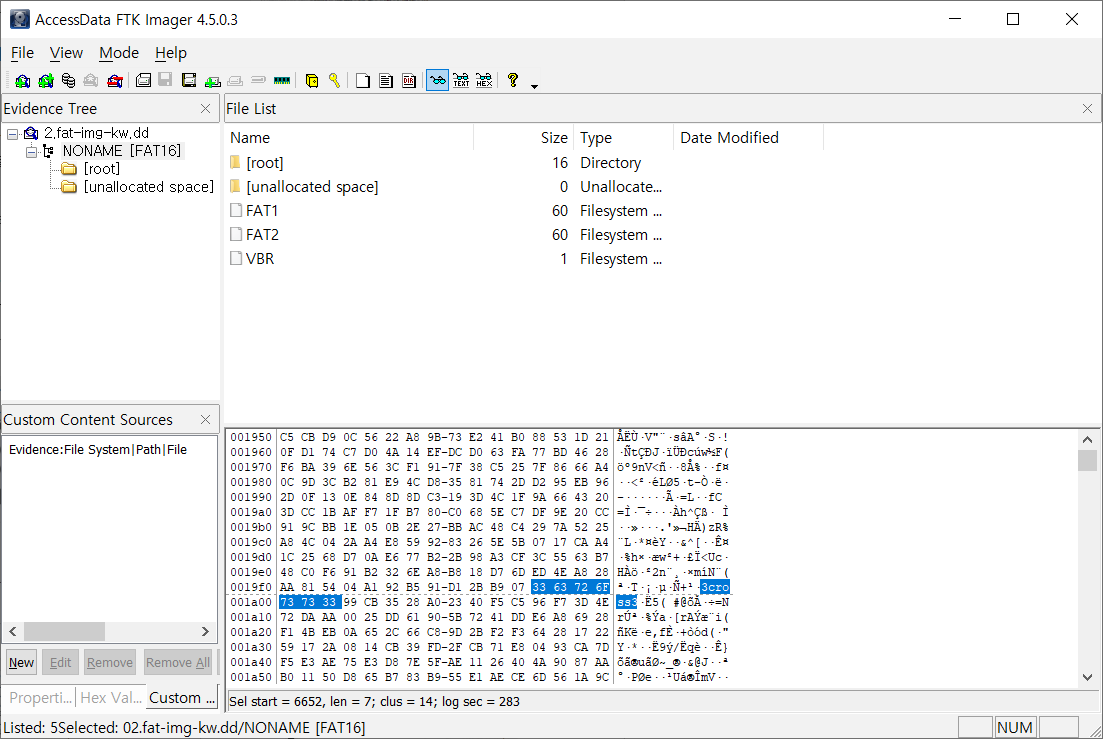Click Export Logical Image (AD1) icon
Image resolution: width=1103 pixels, height=739 pixels.
189,80
